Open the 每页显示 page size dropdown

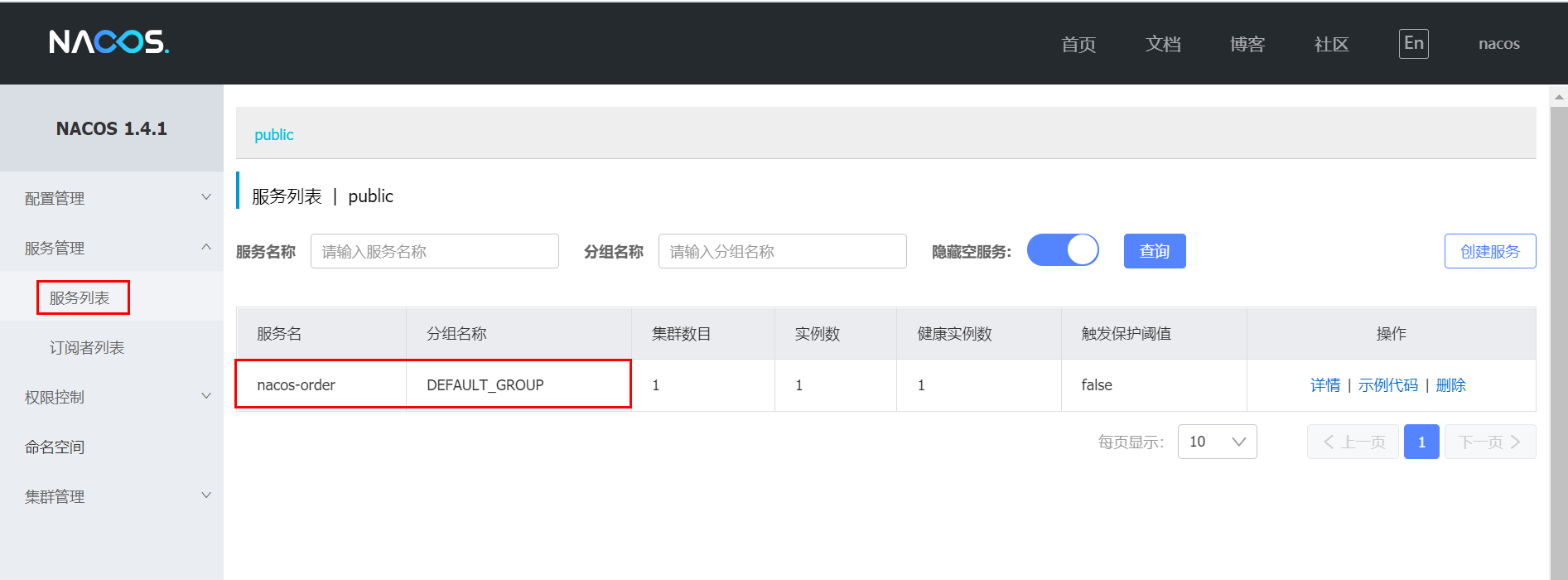coord(1217,442)
